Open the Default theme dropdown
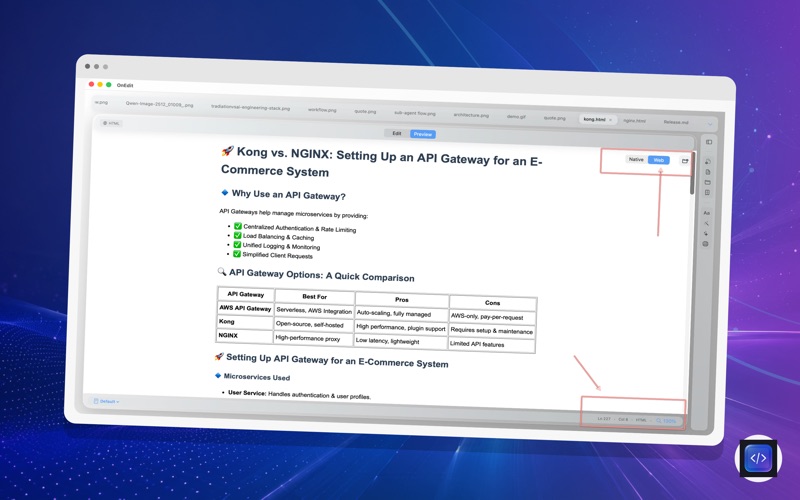 (107, 402)
